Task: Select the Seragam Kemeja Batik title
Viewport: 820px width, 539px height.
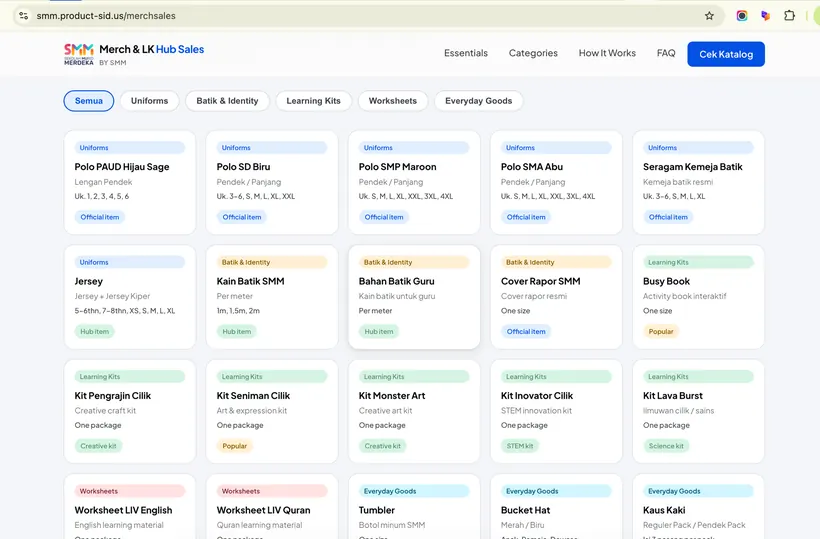Action: coord(692,167)
